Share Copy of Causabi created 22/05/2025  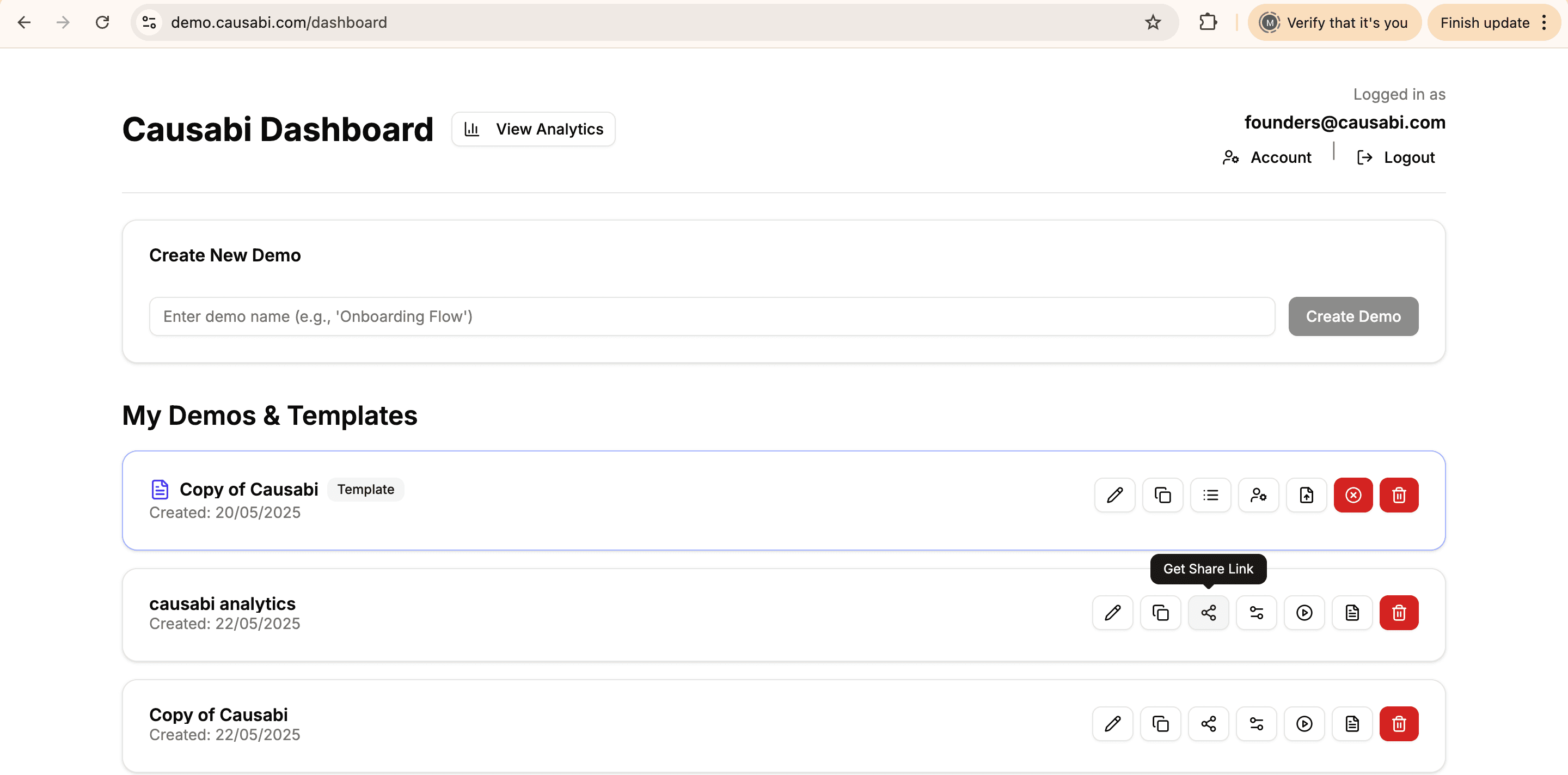[1209, 724]
